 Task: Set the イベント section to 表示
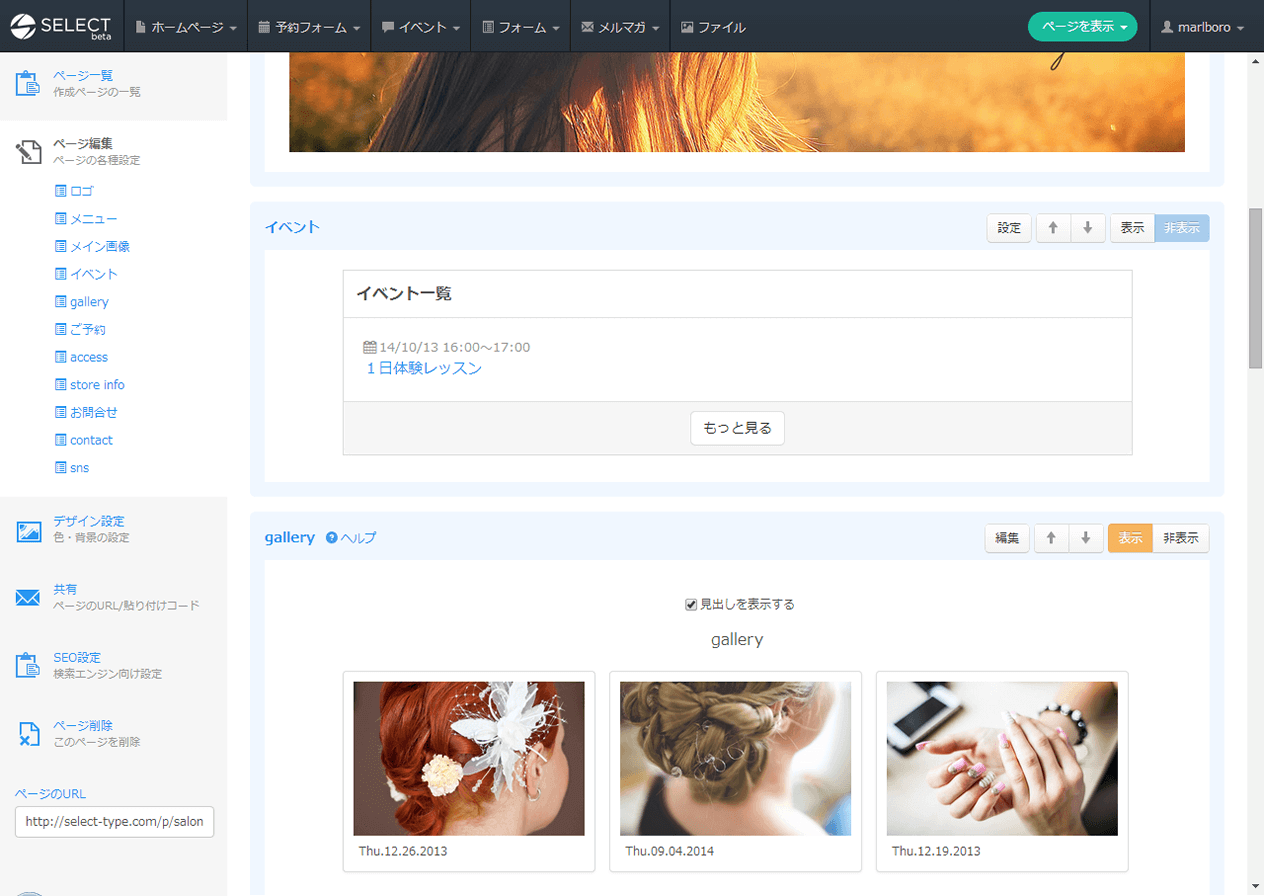point(1132,228)
